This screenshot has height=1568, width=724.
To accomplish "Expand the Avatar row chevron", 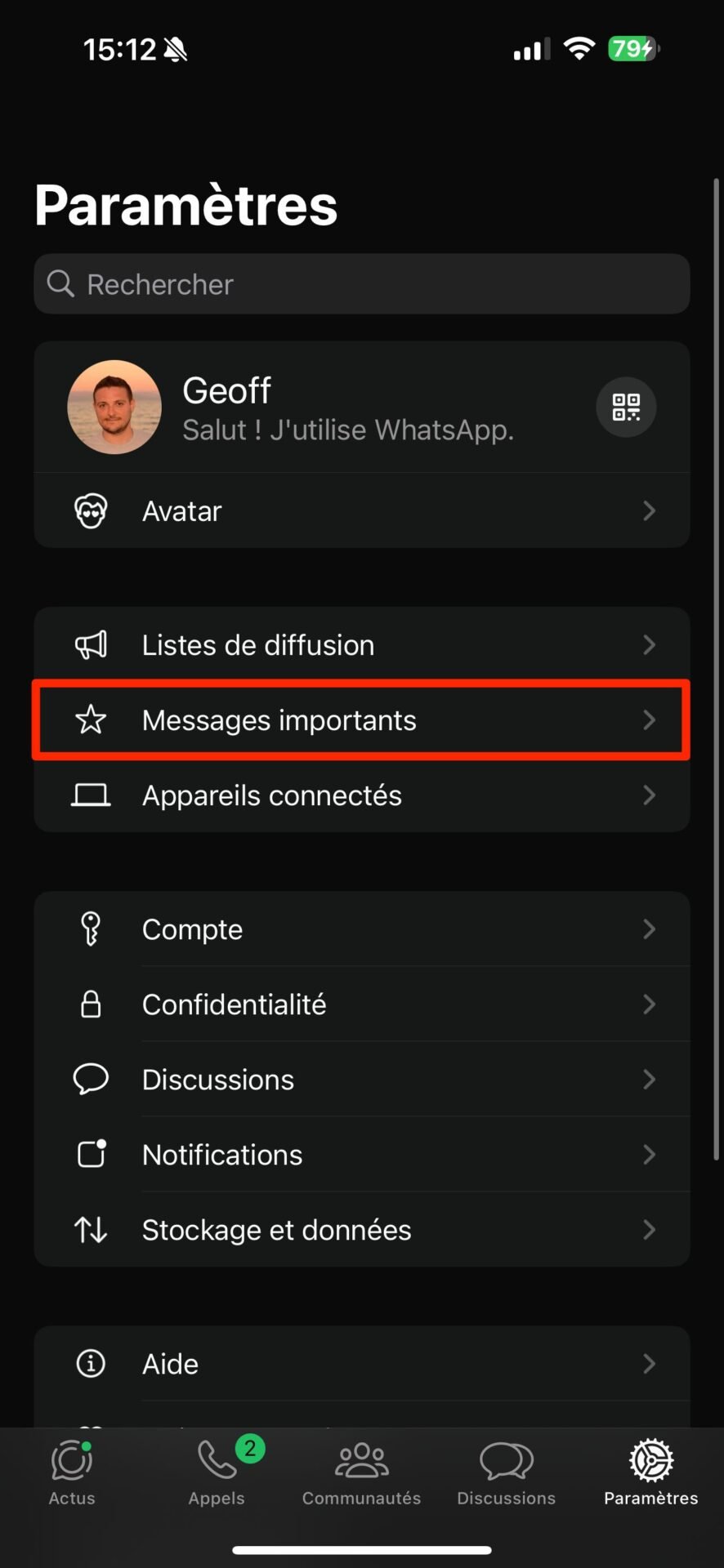I will [x=650, y=511].
